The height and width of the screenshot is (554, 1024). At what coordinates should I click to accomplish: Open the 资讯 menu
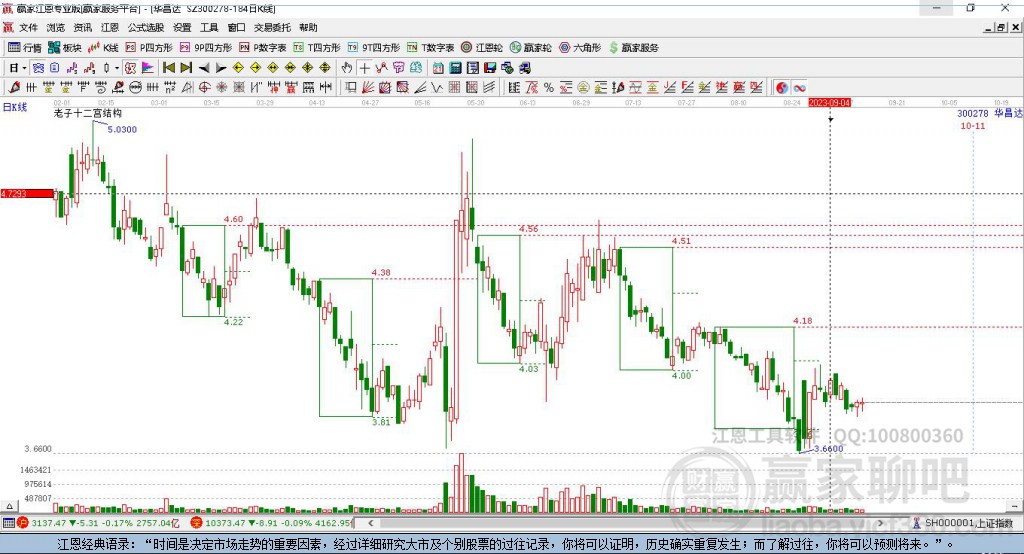tap(82, 27)
